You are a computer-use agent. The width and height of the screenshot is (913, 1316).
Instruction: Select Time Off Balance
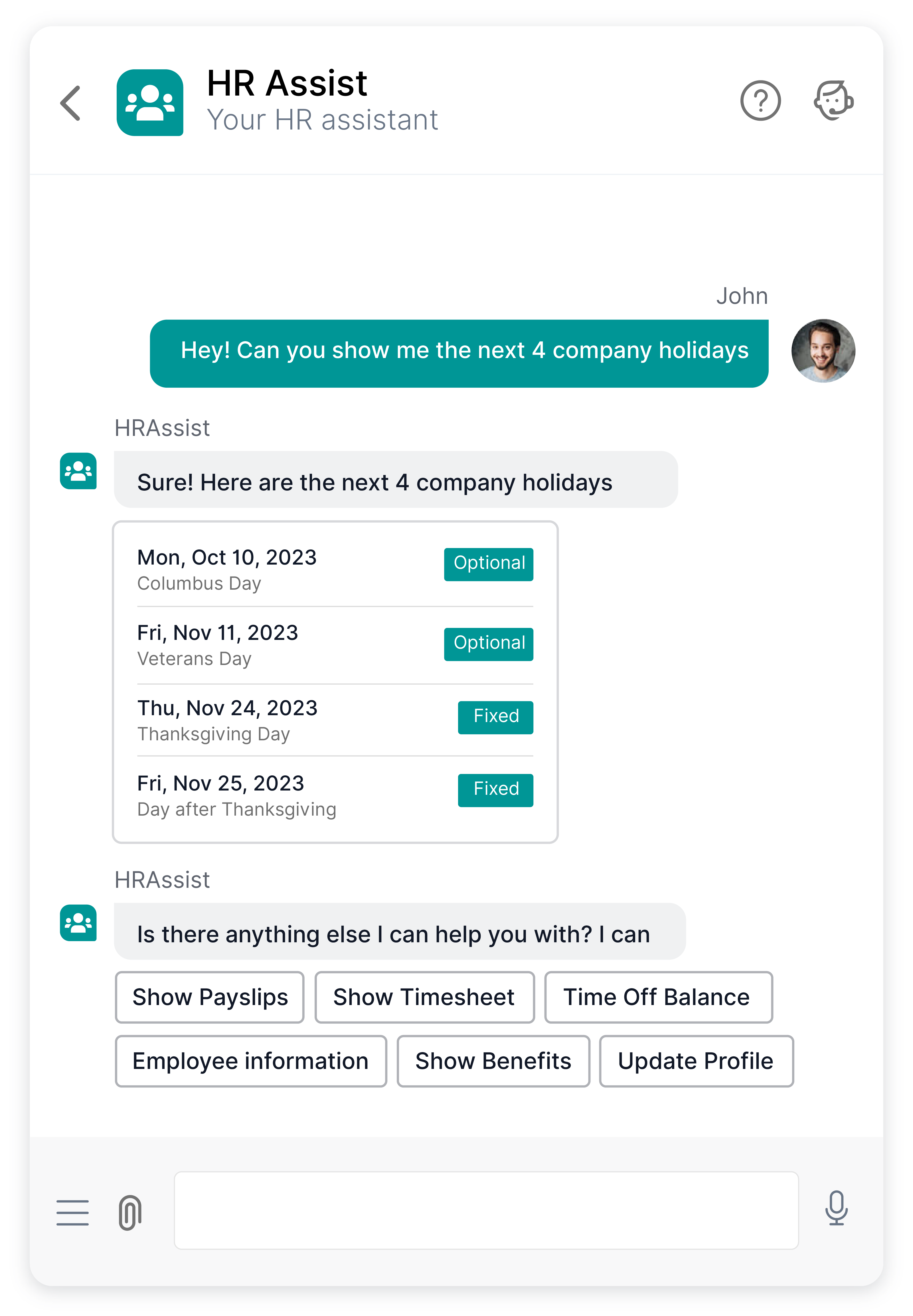point(658,997)
